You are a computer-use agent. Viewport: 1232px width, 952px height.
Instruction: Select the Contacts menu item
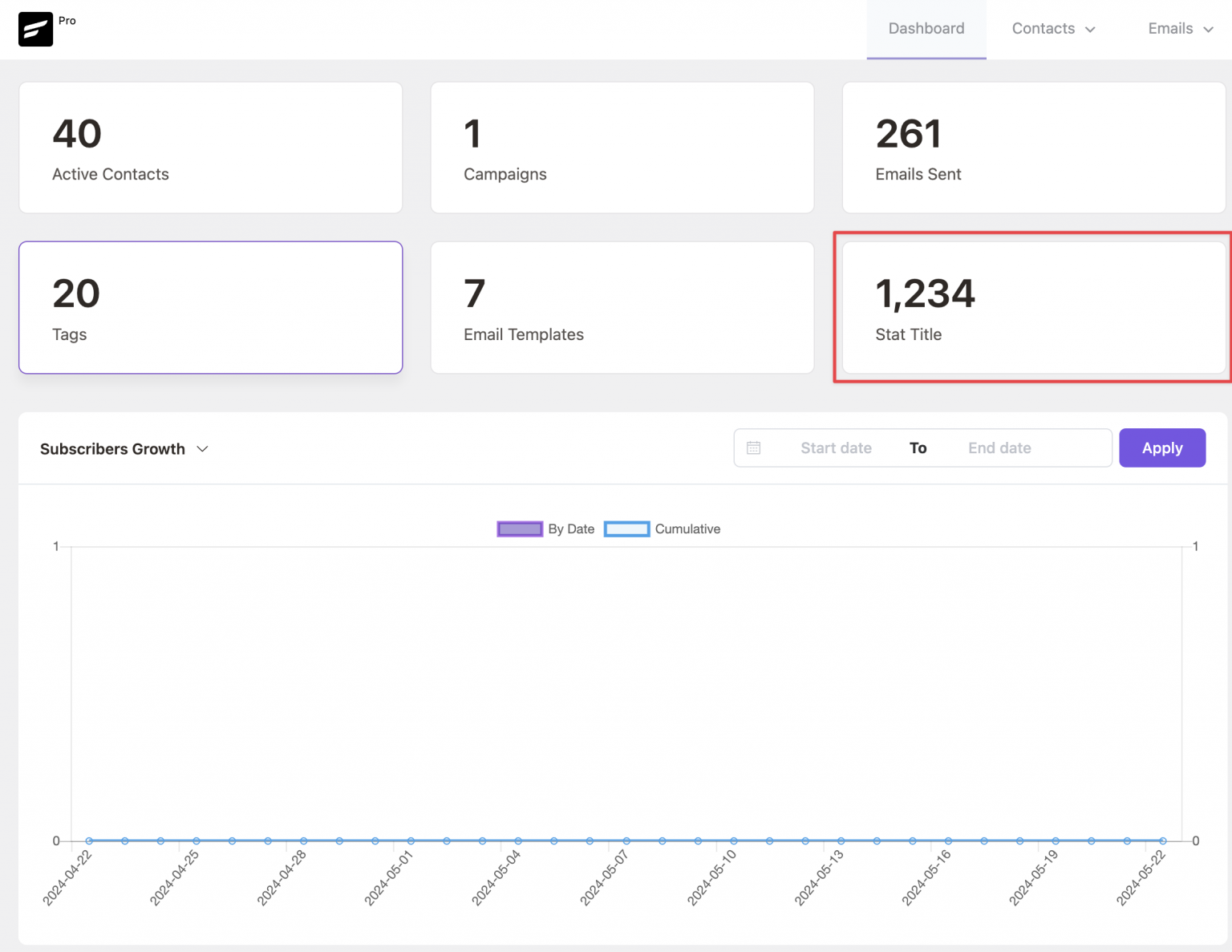tap(1043, 29)
